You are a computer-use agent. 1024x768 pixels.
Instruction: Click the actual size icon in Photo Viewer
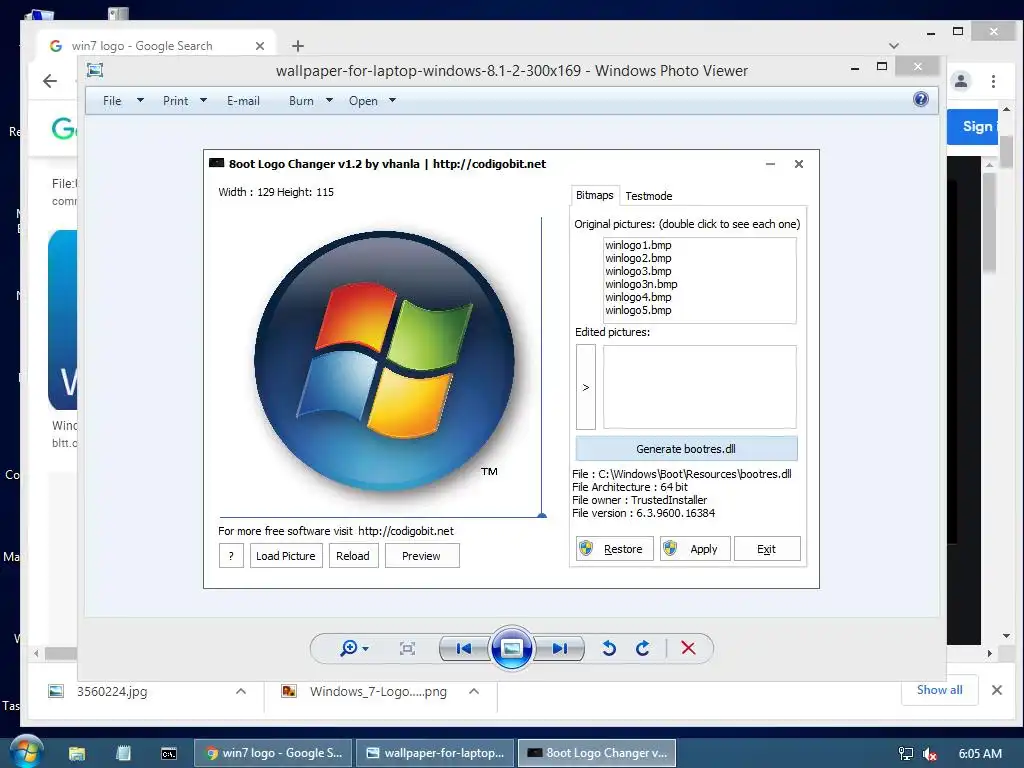408,648
